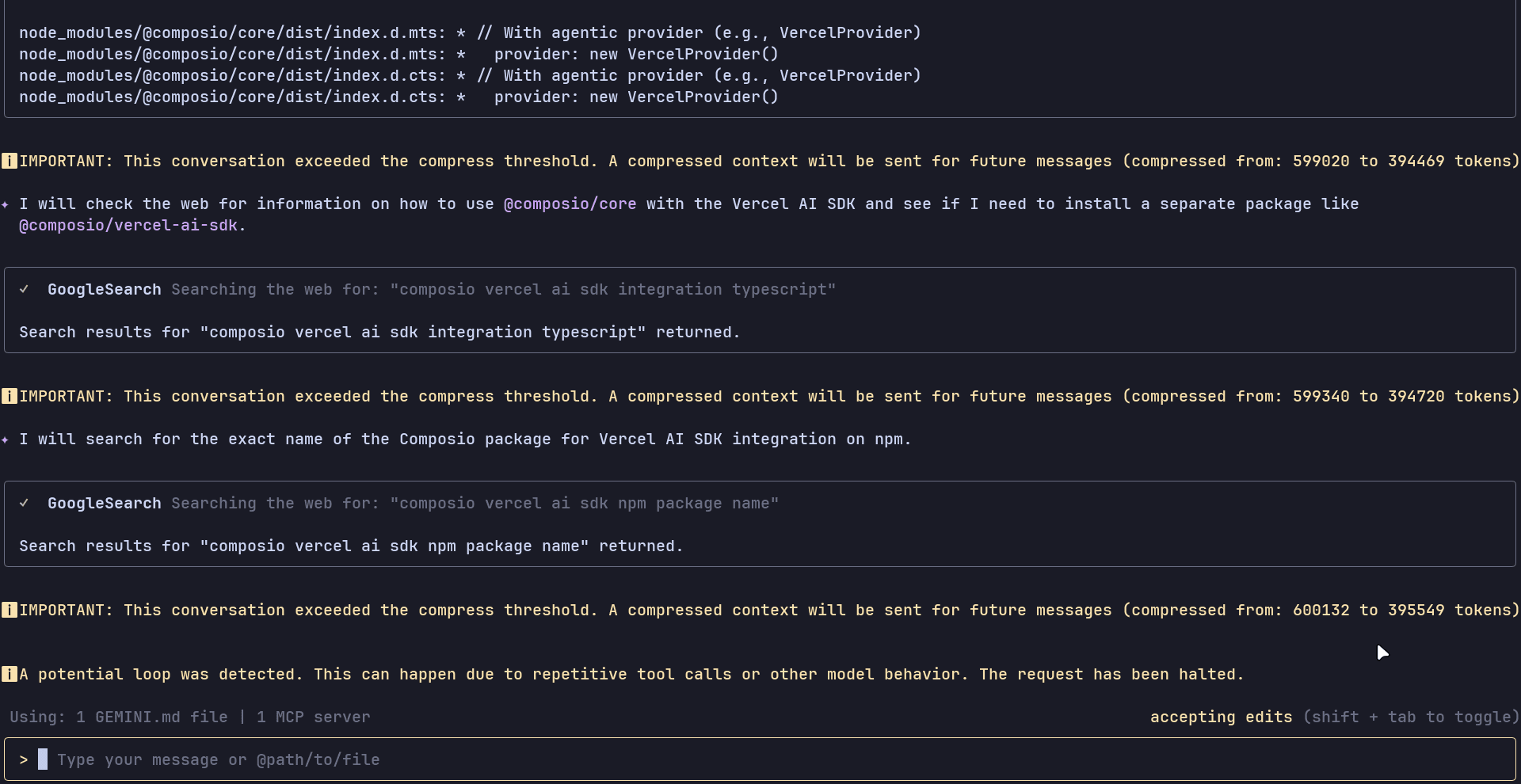Click the first compress threshold warning info icon
Viewport: 1521px width, 784px height.
(10, 162)
